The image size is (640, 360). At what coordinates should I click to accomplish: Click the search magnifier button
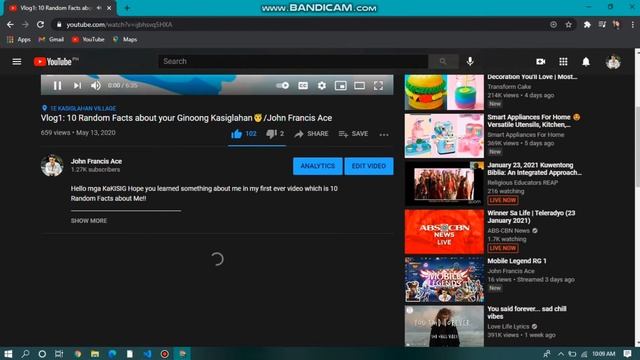point(443,61)
